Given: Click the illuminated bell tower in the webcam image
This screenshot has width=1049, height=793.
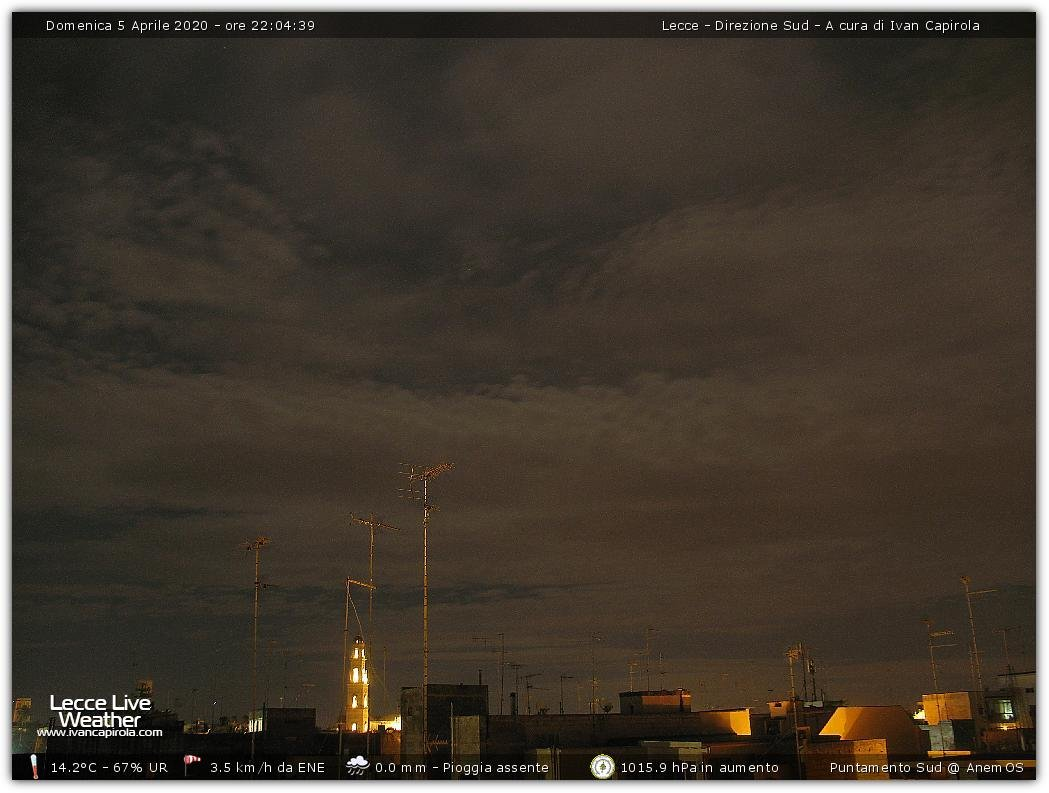Looking at the screenshot, I should pos(358,685).
